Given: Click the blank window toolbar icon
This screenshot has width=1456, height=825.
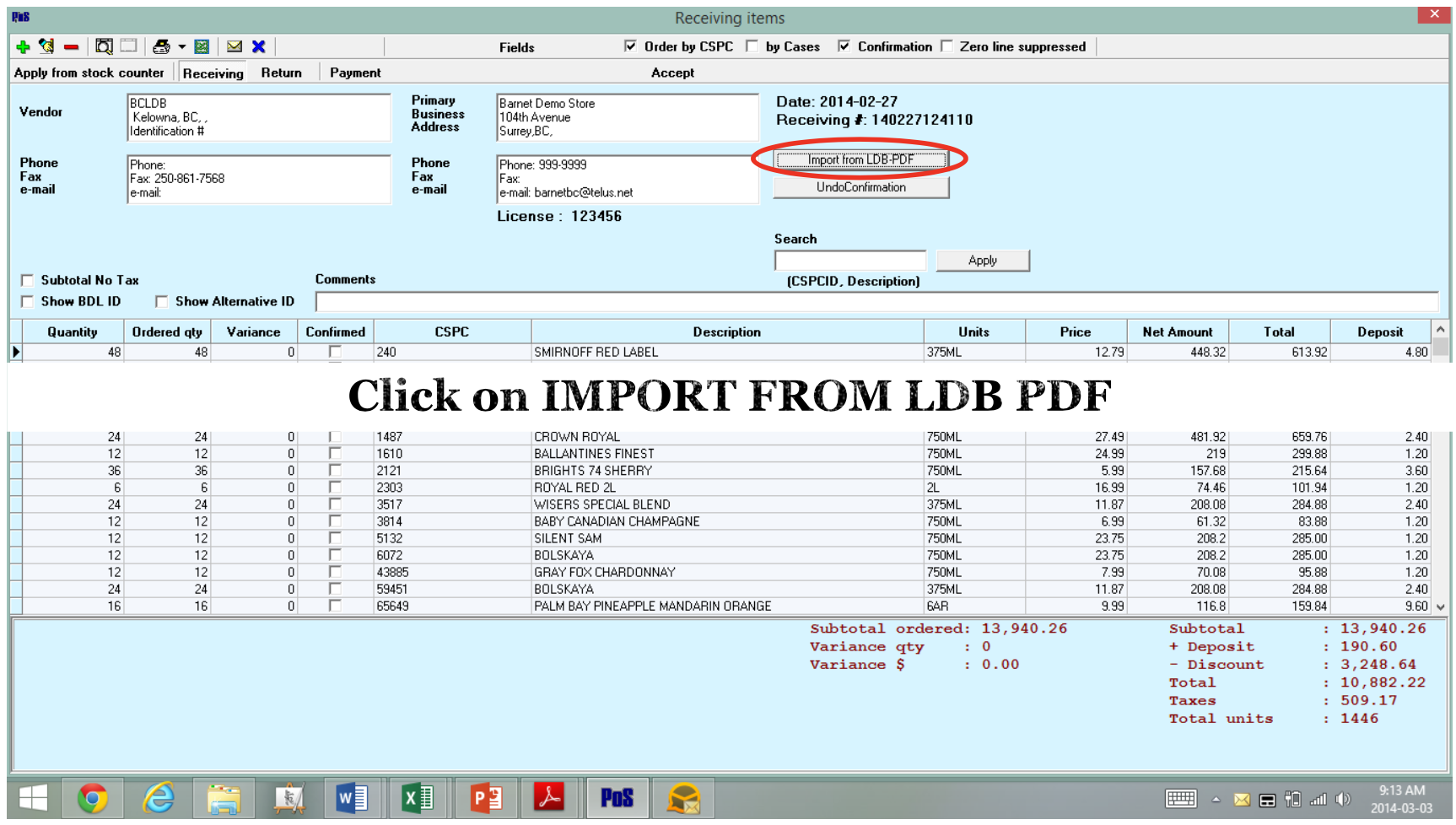Looking at the screenshot, I should pyautogui.click(x=128, y=46).
